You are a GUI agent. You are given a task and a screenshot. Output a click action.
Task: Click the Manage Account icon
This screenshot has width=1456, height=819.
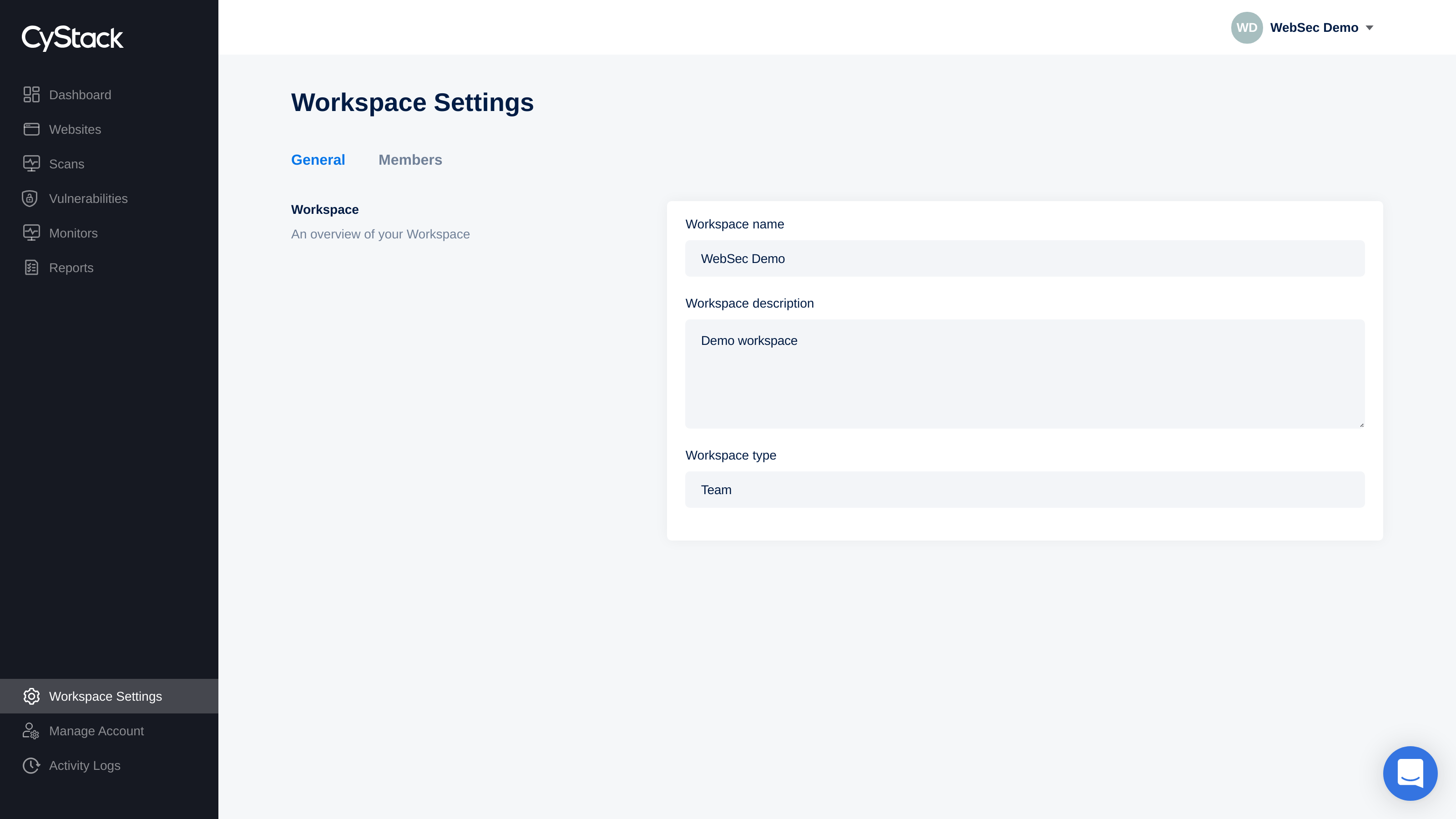(31, 731)
